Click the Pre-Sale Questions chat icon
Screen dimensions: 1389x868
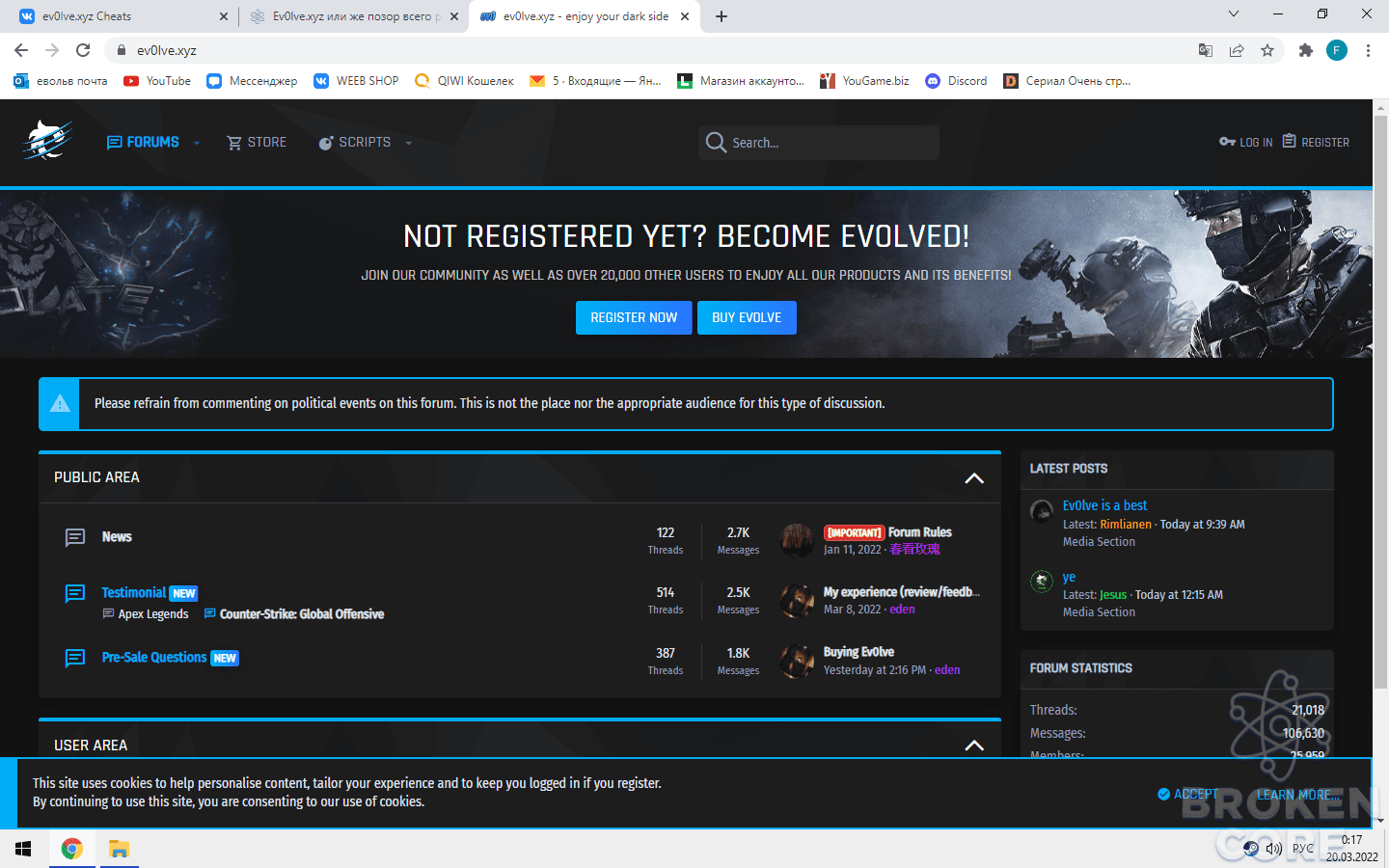(x=75, y=658)
